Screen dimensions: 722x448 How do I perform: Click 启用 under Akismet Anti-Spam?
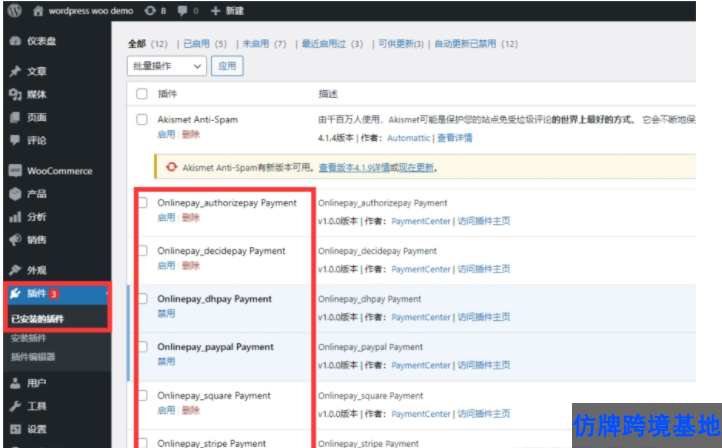coord(166,134)
